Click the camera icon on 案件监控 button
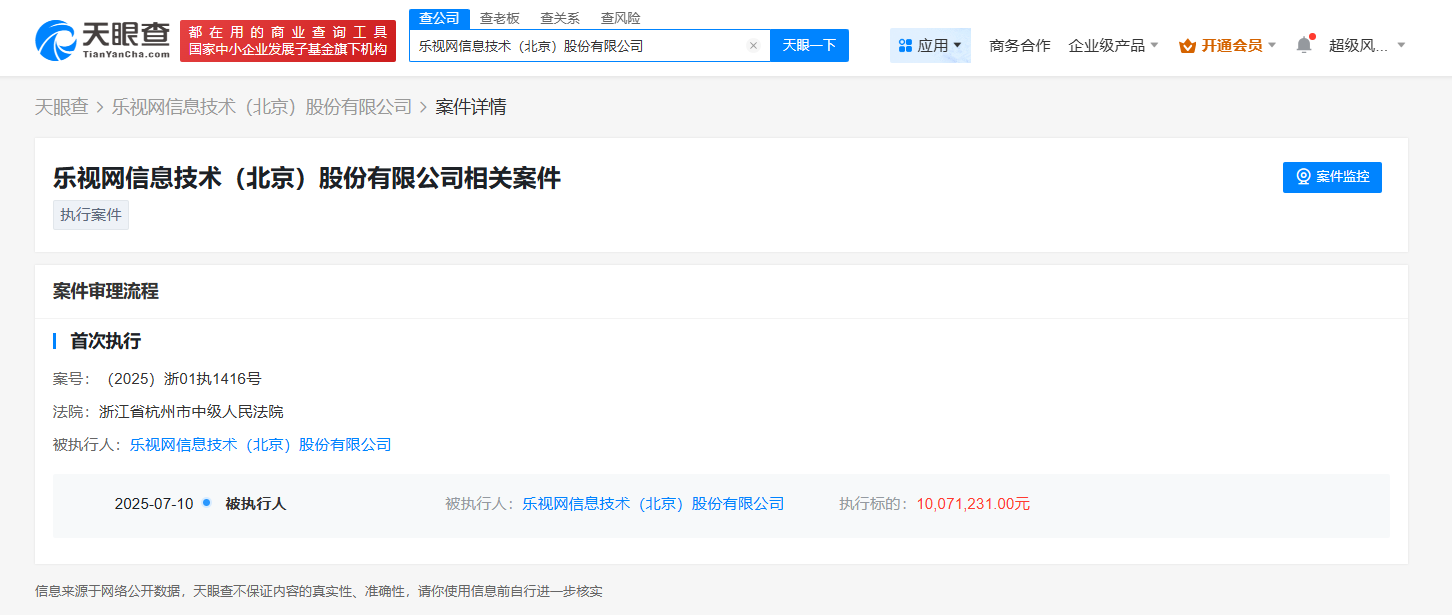Screen dimensions: 1452x615 [1303, 177]
